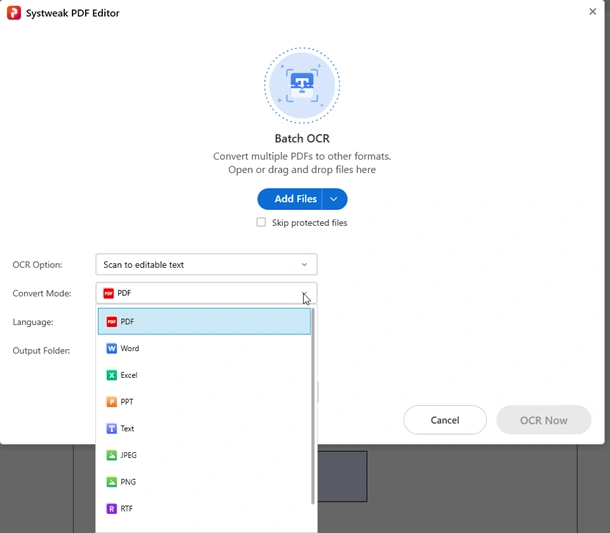Click the orange PPT icon in list
This screenshot has height=533, width=610.
112,402
